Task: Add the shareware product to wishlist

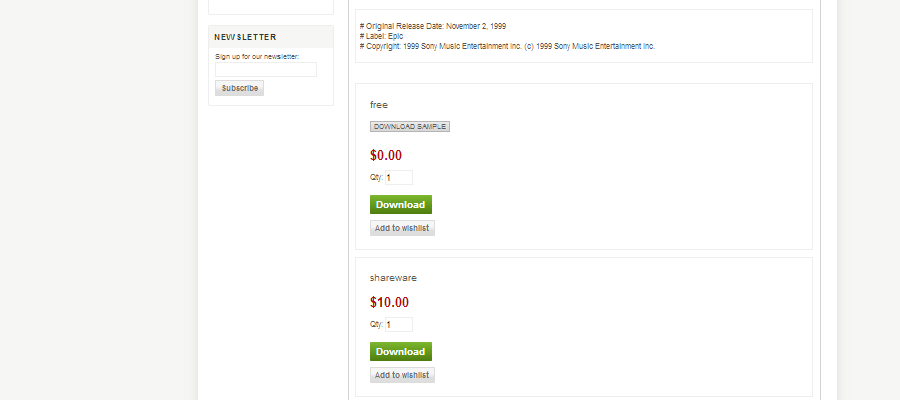Action: click(x=402, y=375)
